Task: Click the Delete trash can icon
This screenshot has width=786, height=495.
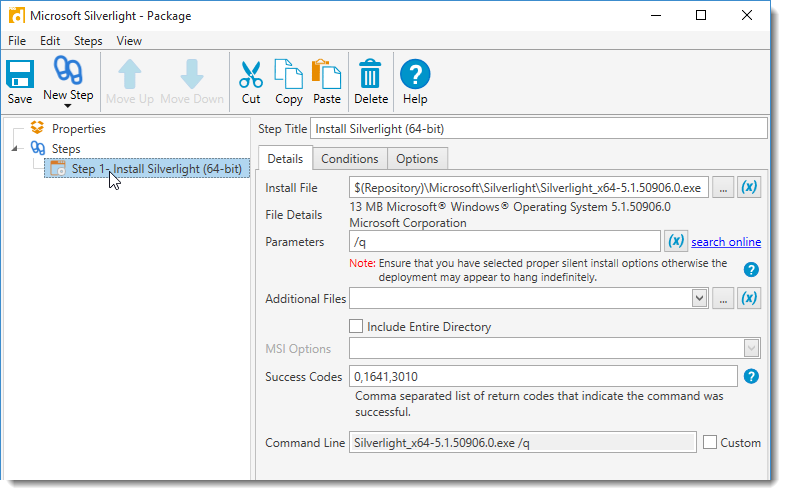Action: coord(370,75)
